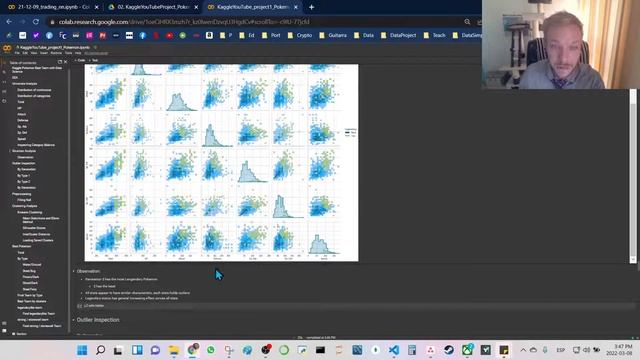Jump to Univariate Analysis section
This screenshot has height=360, width=640.
[24, 83]
